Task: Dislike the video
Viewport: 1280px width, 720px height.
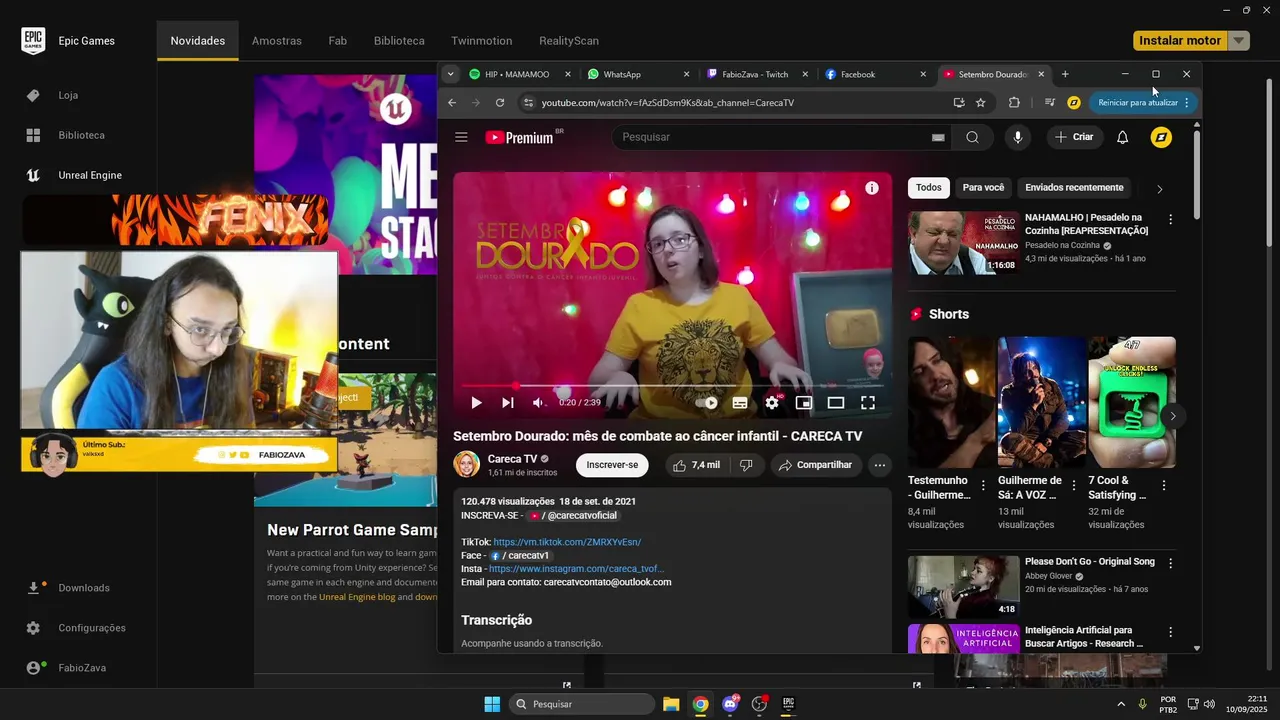Action: pos(746,465)
